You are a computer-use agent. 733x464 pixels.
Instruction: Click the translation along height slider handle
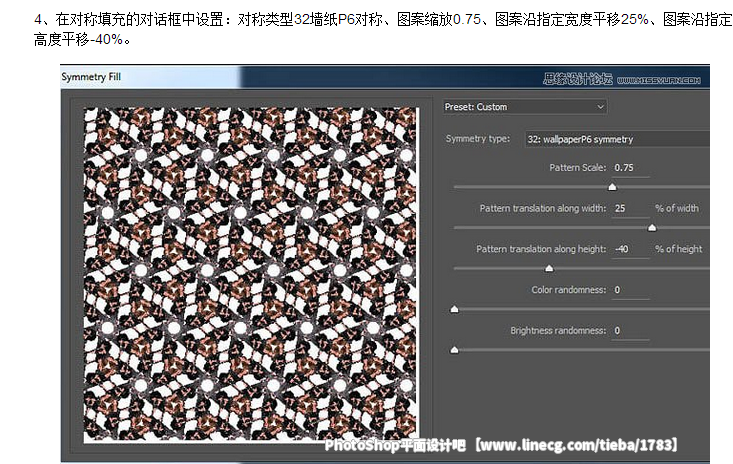549,269
